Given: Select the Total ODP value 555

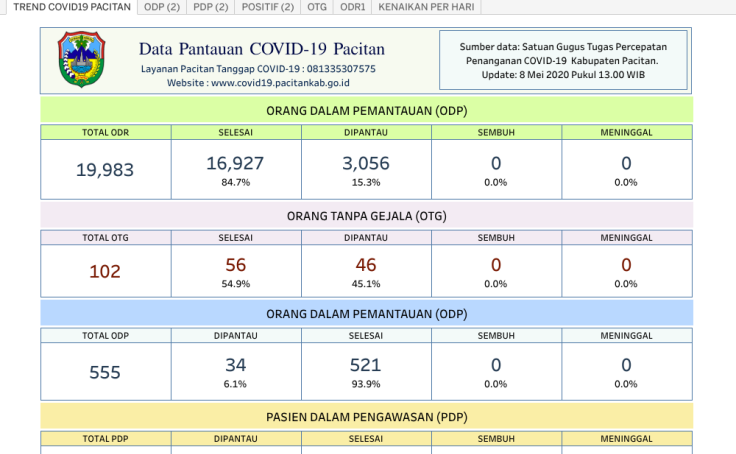Looking at the screenshot, I should click(x=105, y=373).
